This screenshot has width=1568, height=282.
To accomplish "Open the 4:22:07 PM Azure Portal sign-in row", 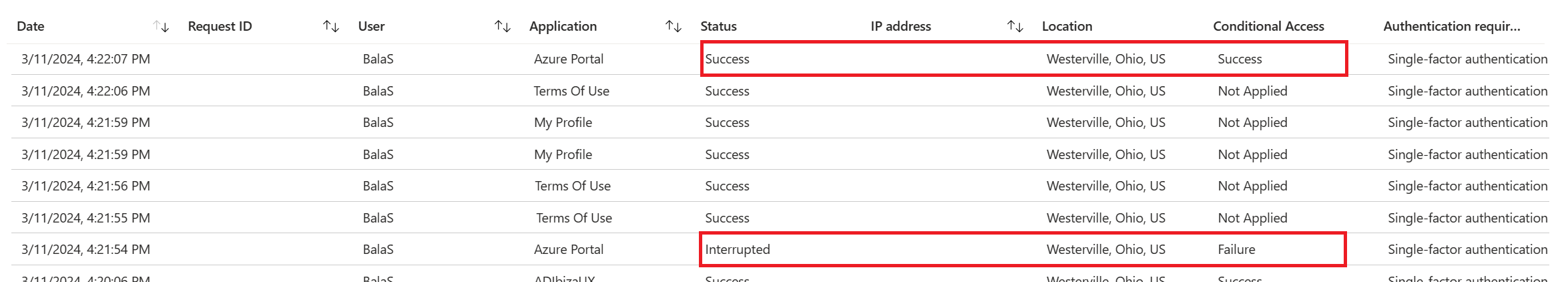I will point(85,59).
